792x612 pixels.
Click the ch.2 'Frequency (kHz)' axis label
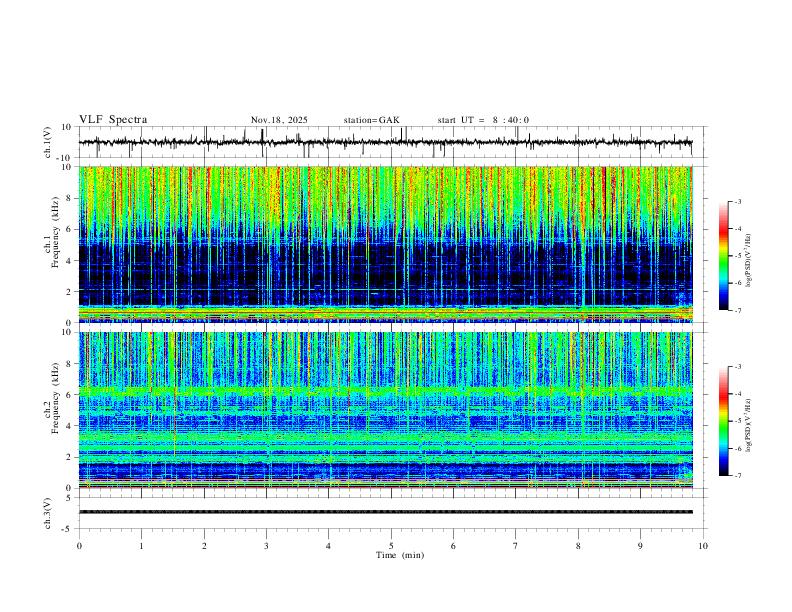pos(55,398)
